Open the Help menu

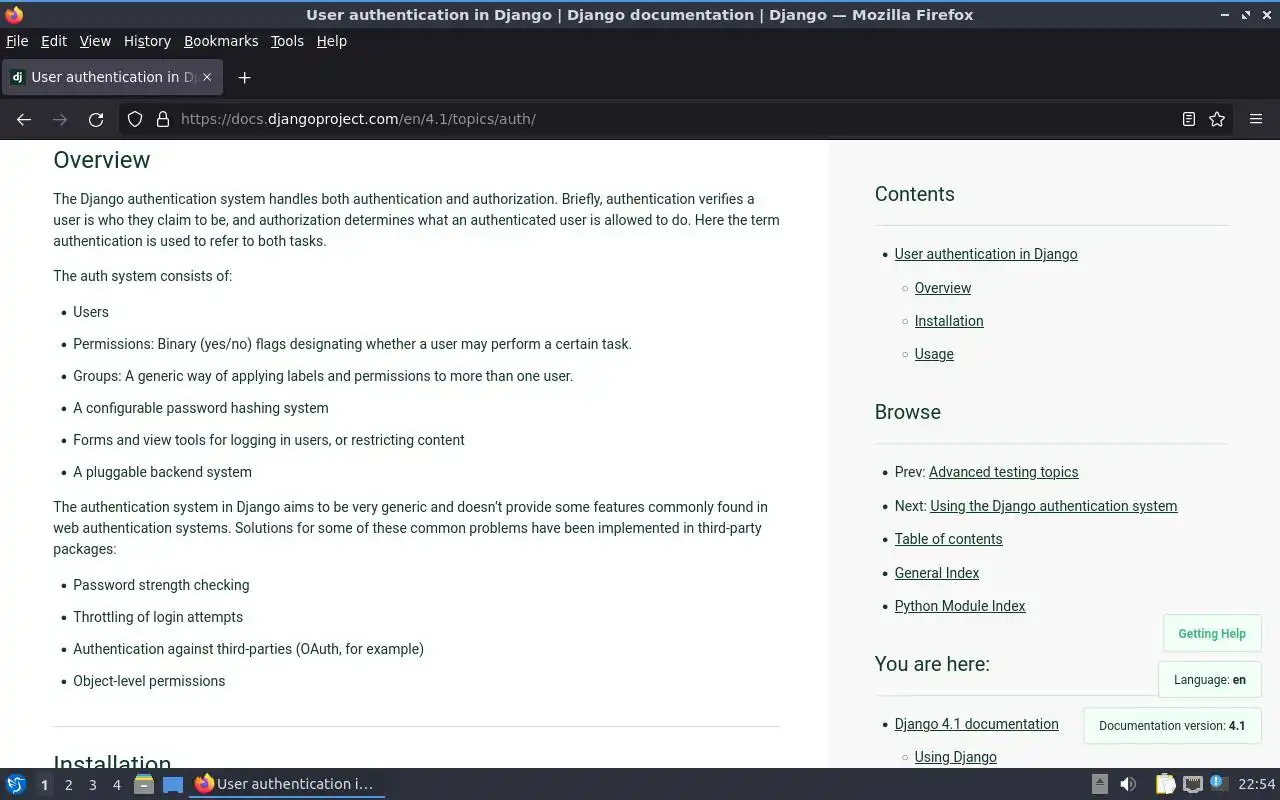331,41
